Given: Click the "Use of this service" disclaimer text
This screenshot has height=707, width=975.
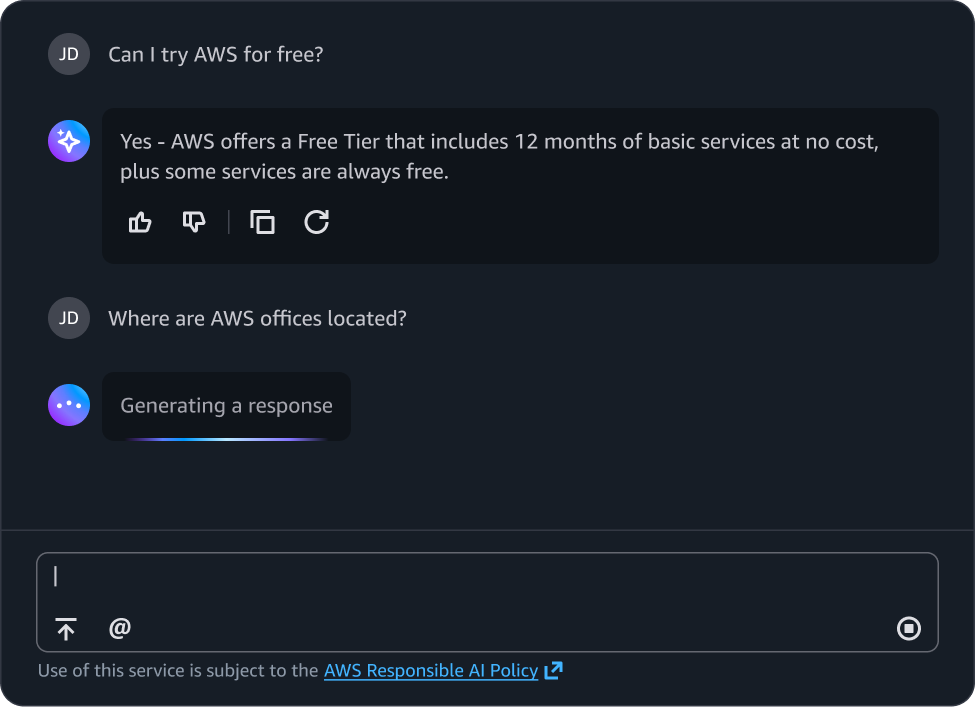Looking at the screenshot, I should click(x=178, y=671).
